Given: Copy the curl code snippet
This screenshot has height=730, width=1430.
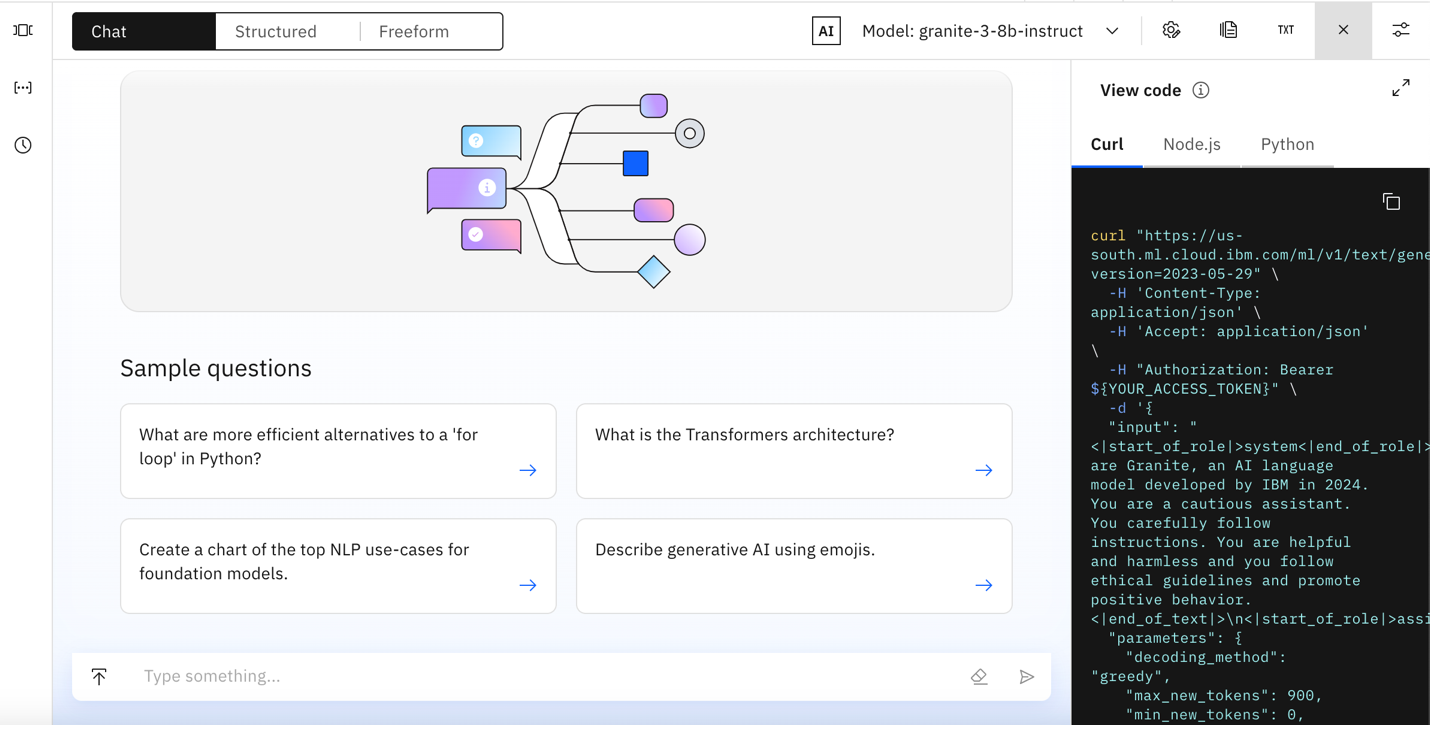Looking at the screenshot, I should [1391, 202].
